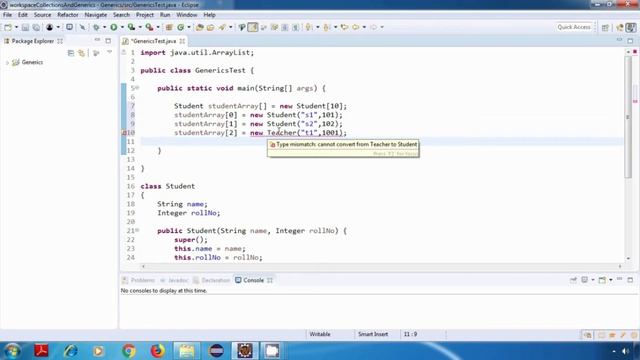Viewport: 640px width, 360px height.
Task: Click the Save toolbar icon
Action: pos(25,27)
